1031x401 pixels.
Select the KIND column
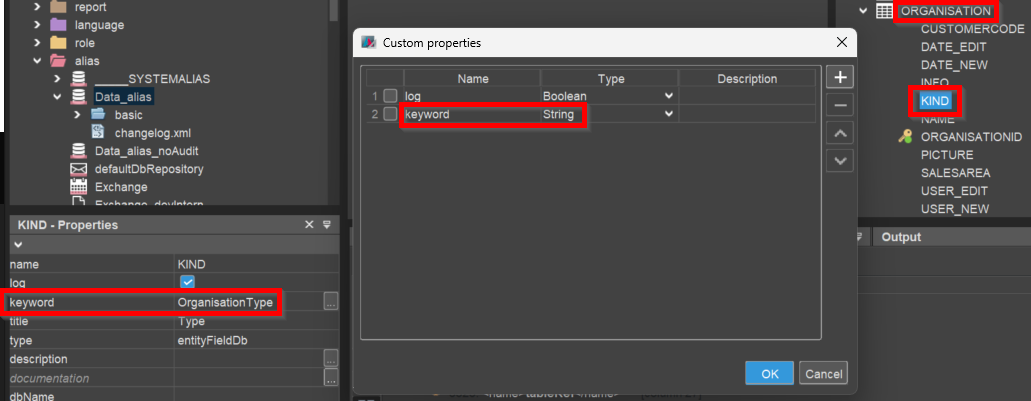pos(935,101)
